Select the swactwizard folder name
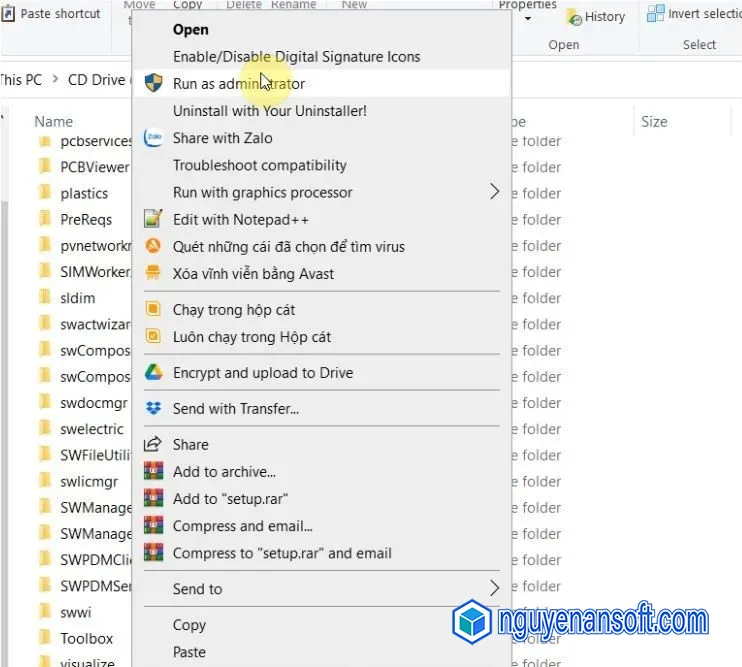This screenshot has width=742, height=667. 95,324
